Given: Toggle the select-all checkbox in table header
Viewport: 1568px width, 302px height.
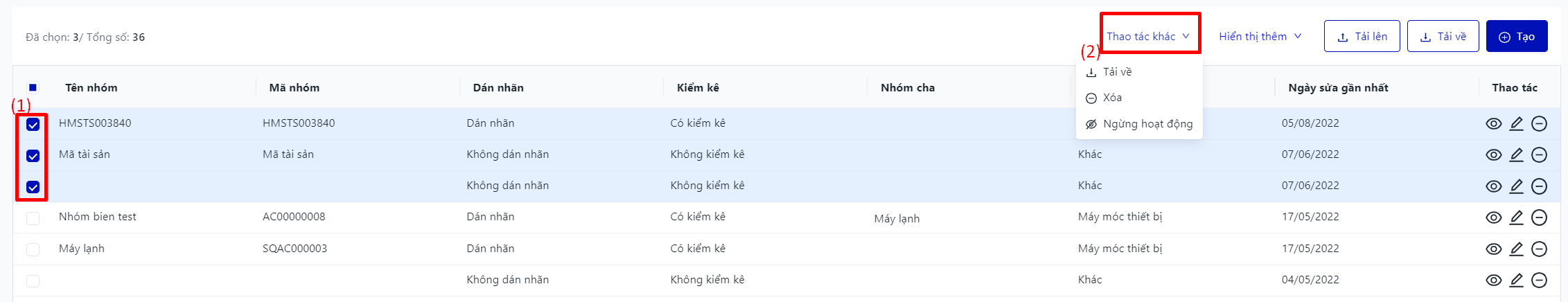Looking at the screenshot, I should pyautogui.click(x=33, y=87).
